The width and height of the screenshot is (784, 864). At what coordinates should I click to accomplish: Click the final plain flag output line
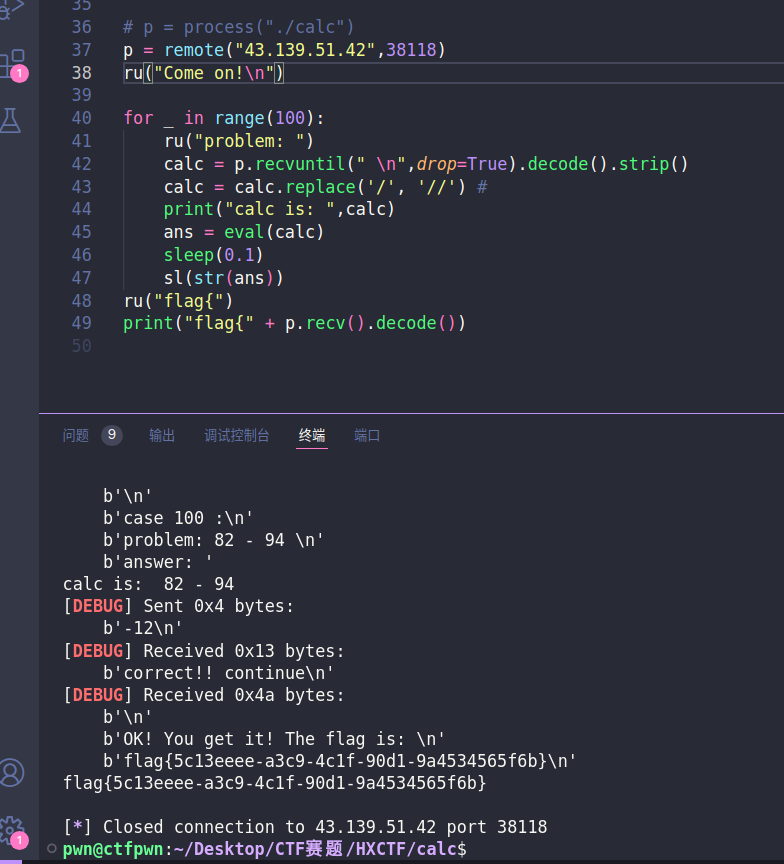[x=274, y=783]
